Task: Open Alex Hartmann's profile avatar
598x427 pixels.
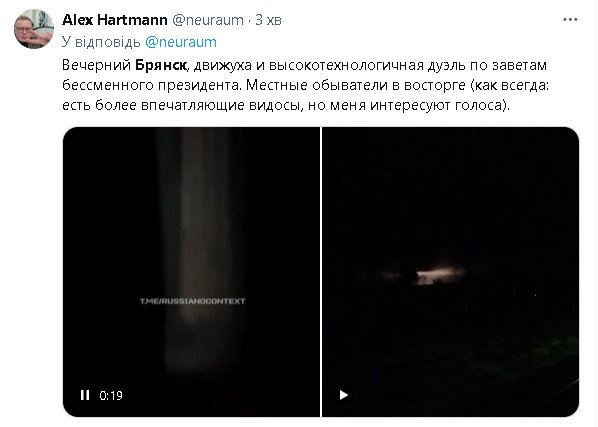Action: tap(34, 29)
